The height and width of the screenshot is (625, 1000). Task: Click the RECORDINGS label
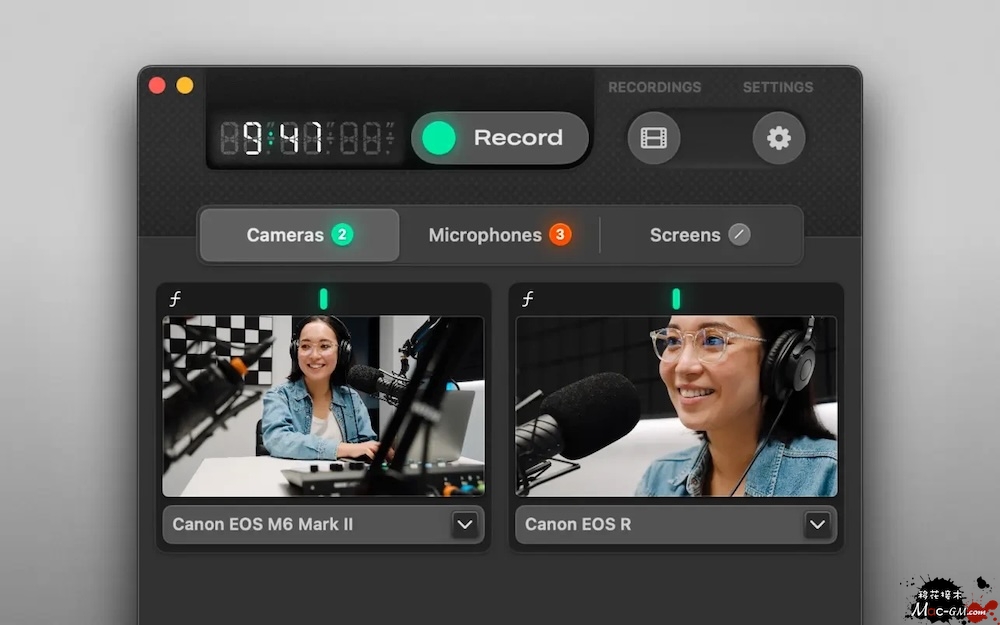pyautogui.click(x=654, y=87)
